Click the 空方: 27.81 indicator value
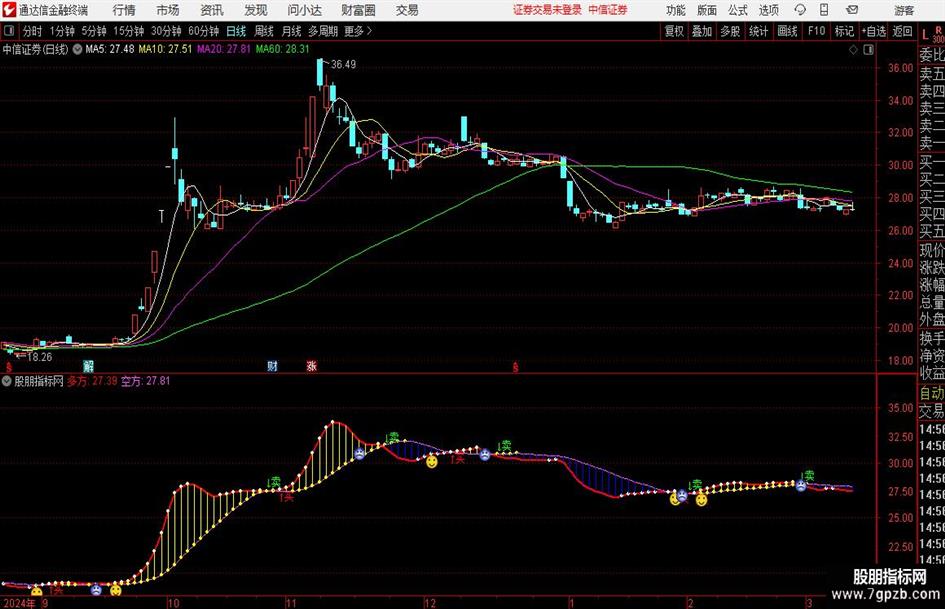Screen dimensions: 945x609 [x=145, y=381]
